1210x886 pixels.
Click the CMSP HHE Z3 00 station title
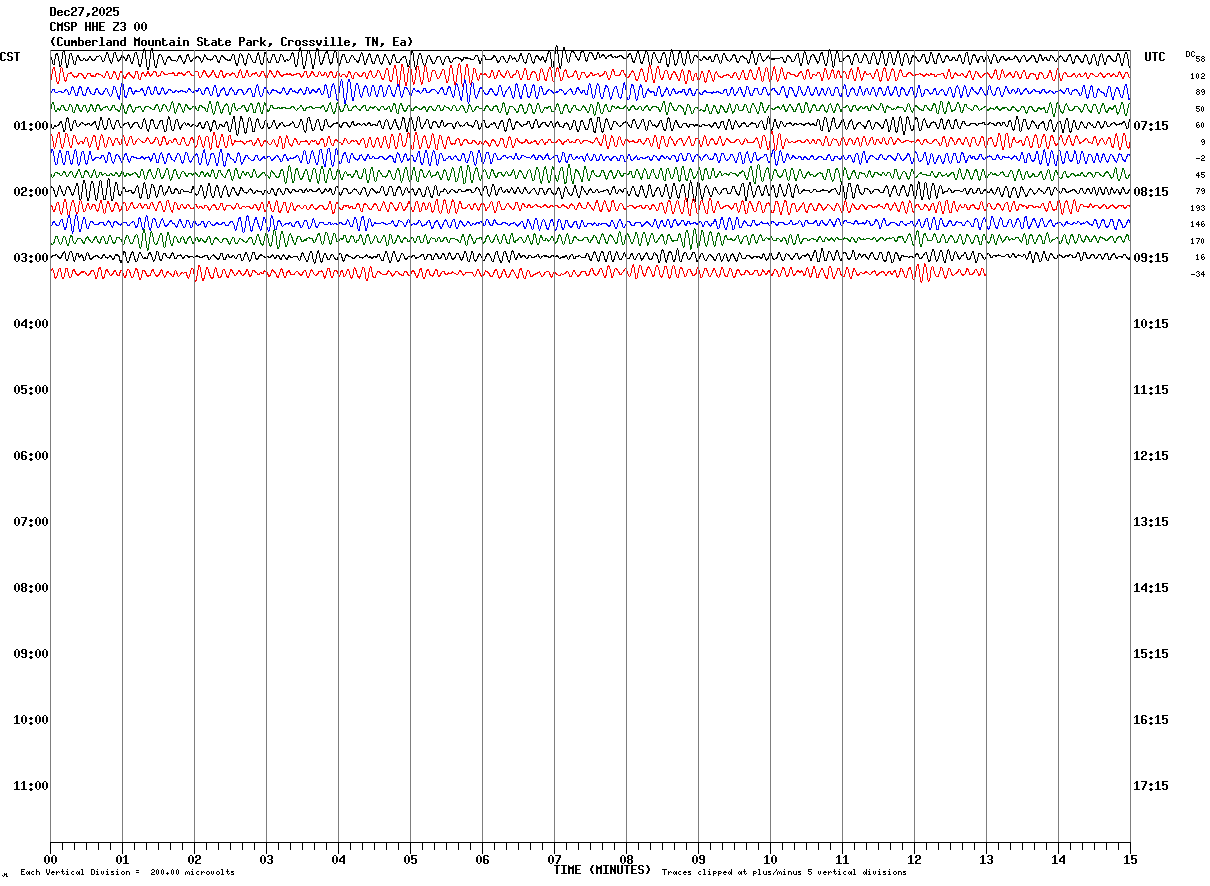[x=99, y=27]
